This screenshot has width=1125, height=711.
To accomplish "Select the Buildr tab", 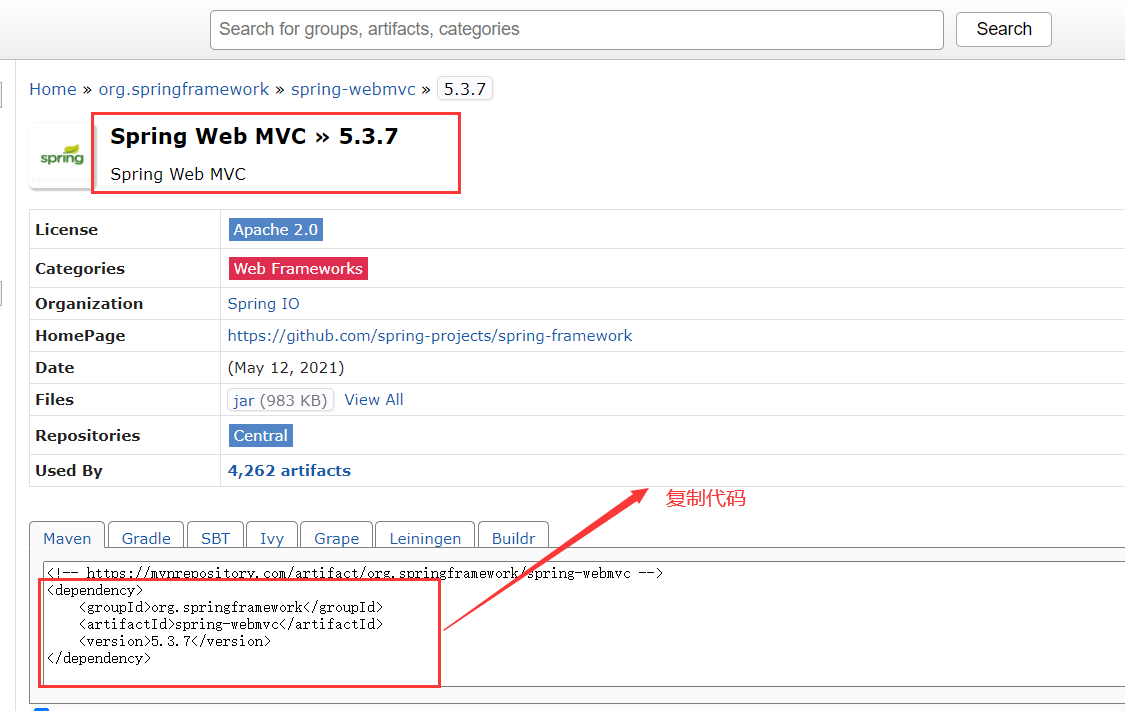I will click(513, 538).
